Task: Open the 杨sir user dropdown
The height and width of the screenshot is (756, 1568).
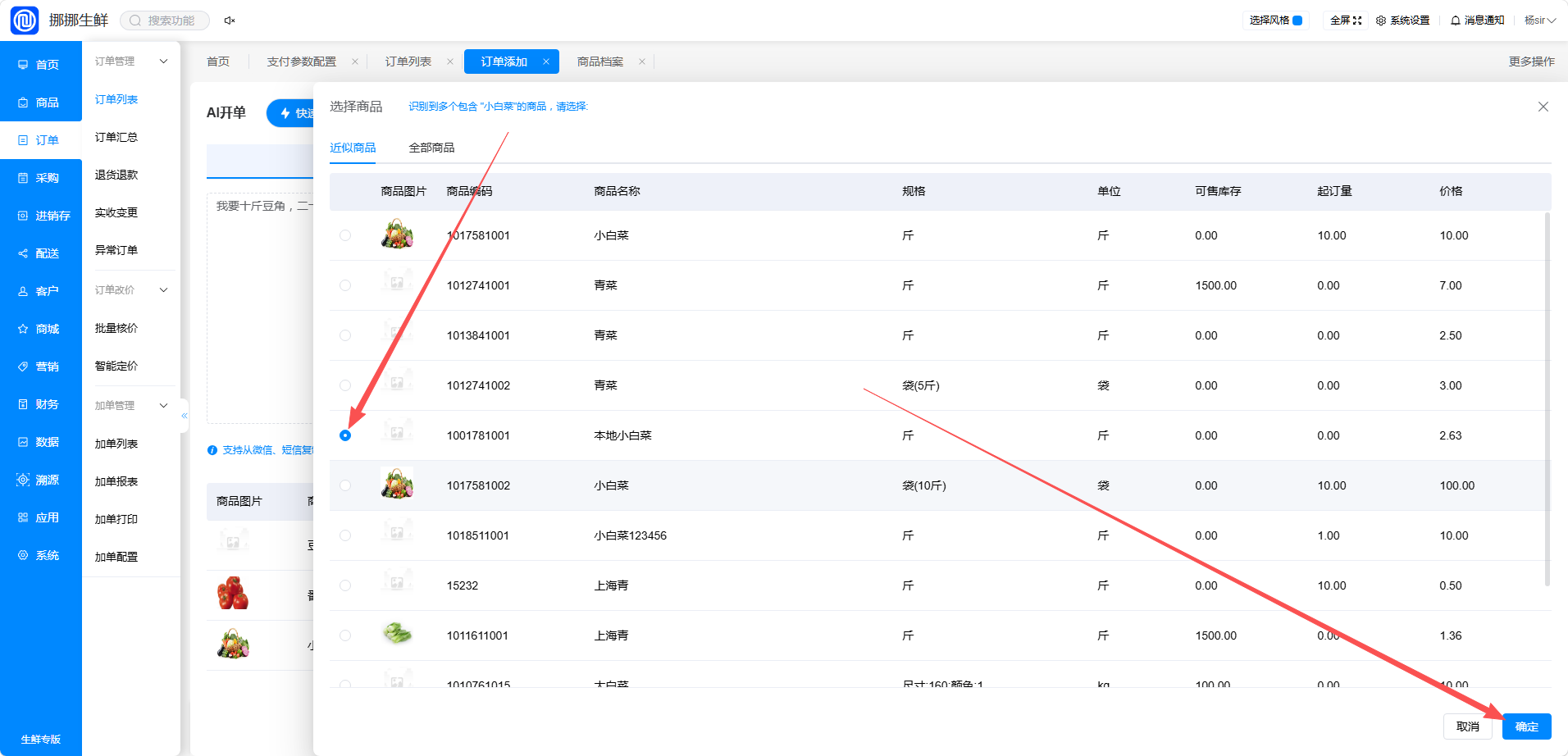Action: click(1540, 20)
